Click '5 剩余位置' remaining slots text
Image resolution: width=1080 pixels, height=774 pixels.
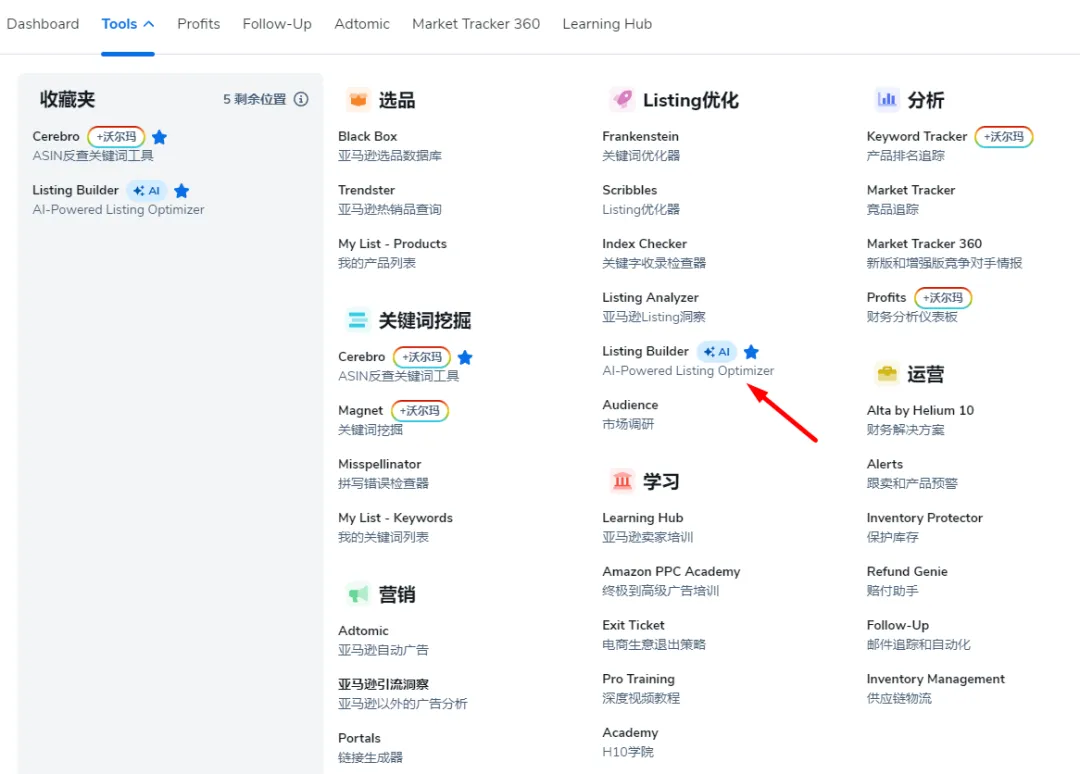click(x=254, y=99)
